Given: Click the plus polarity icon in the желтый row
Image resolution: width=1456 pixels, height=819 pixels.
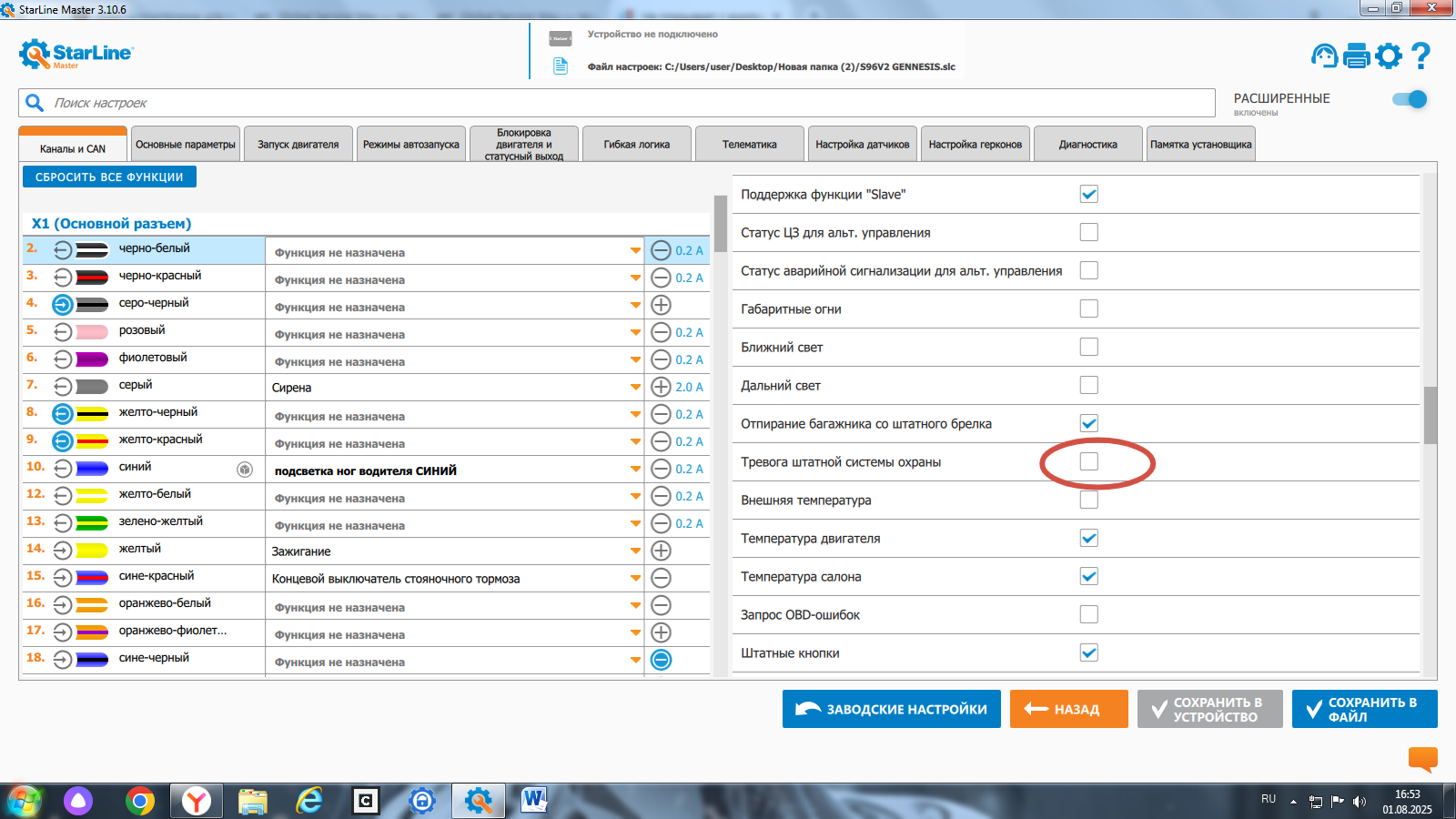Looking at the screenshot, I should click(x=662, y=551).
